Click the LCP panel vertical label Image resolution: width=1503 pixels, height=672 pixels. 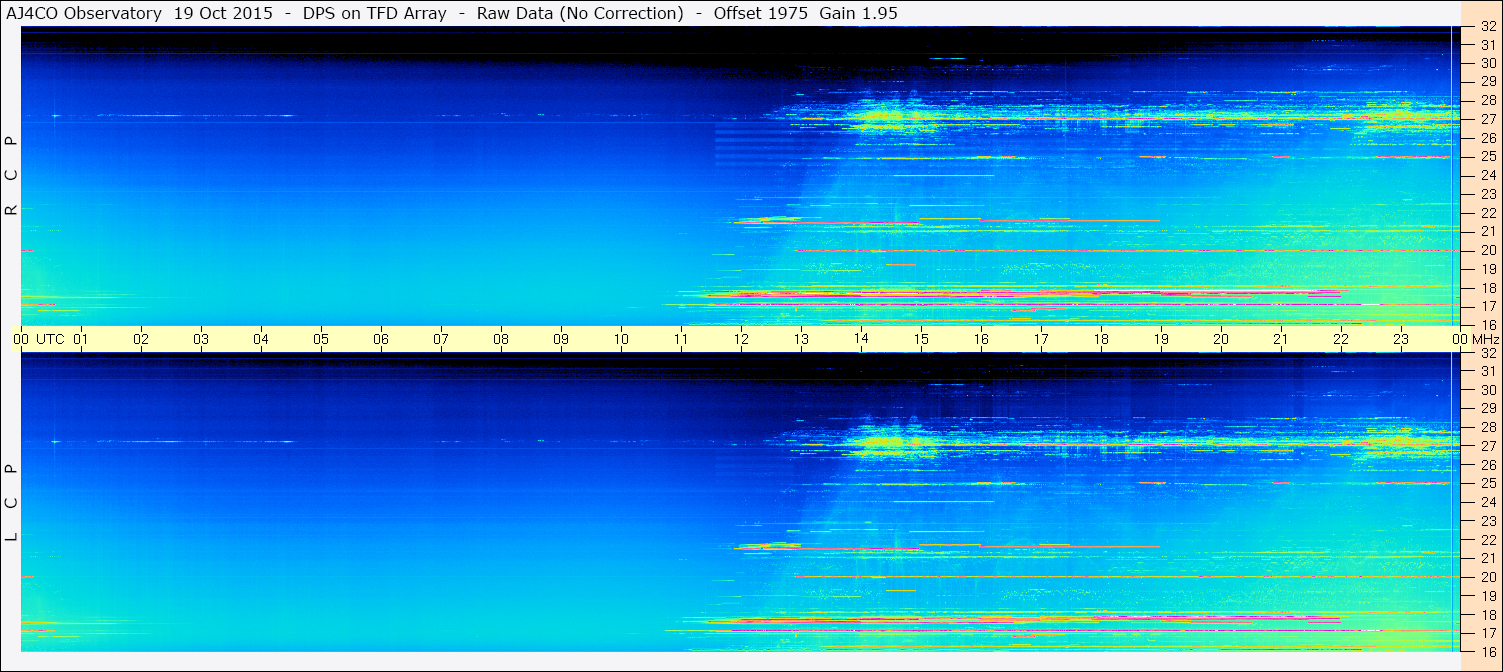(x=12, y=503)
